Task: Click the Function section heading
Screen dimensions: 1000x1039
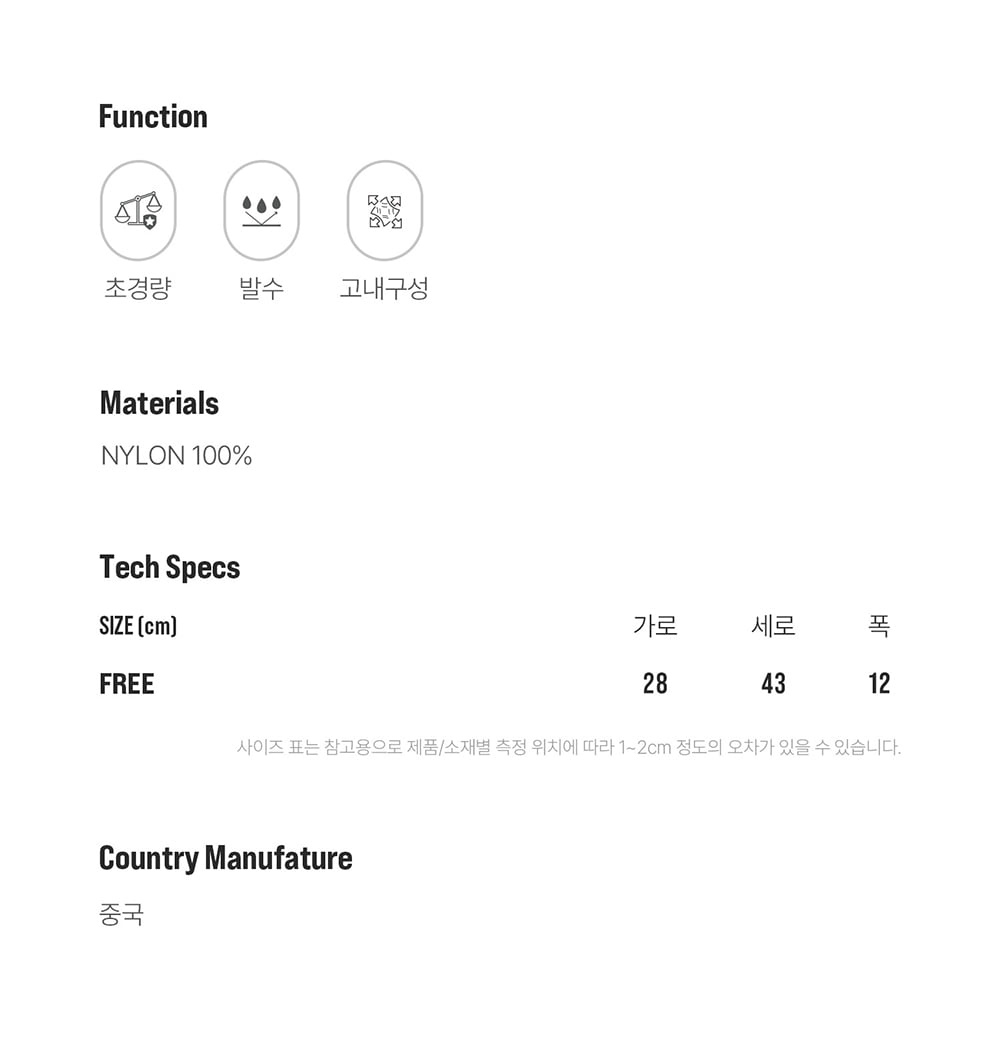Action: pyautogui.click(x=153, y=116)
